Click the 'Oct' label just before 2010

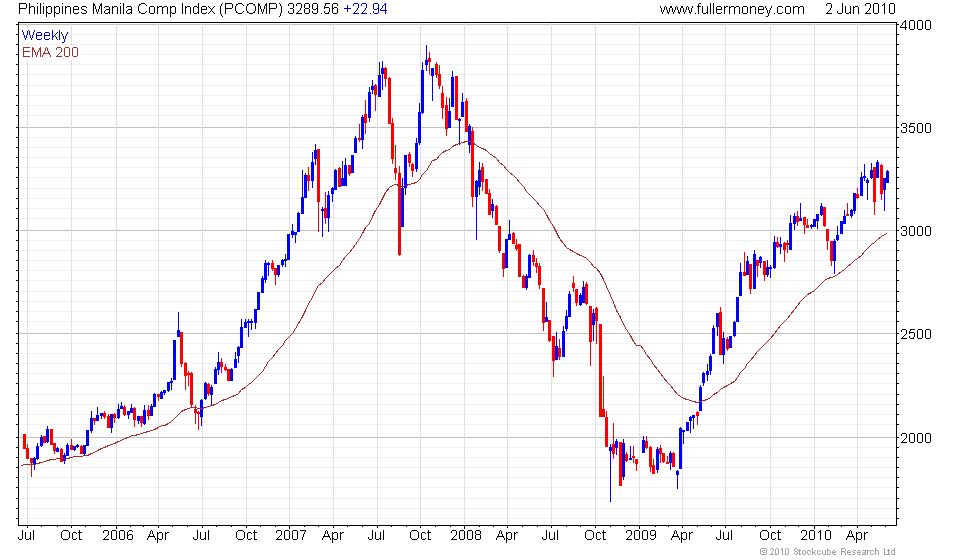[770, 536]
